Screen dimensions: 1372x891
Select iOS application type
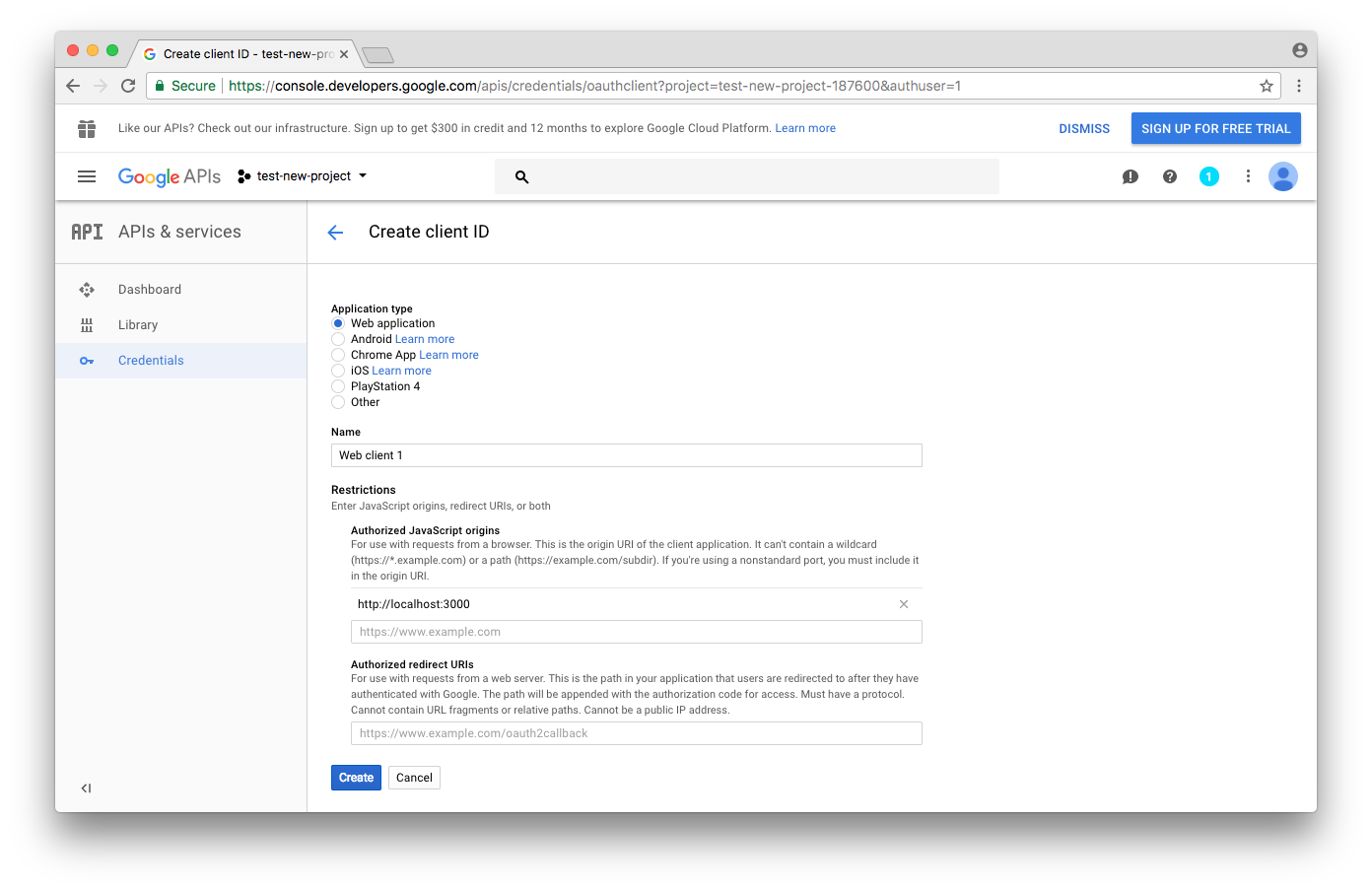pos(338,371)
